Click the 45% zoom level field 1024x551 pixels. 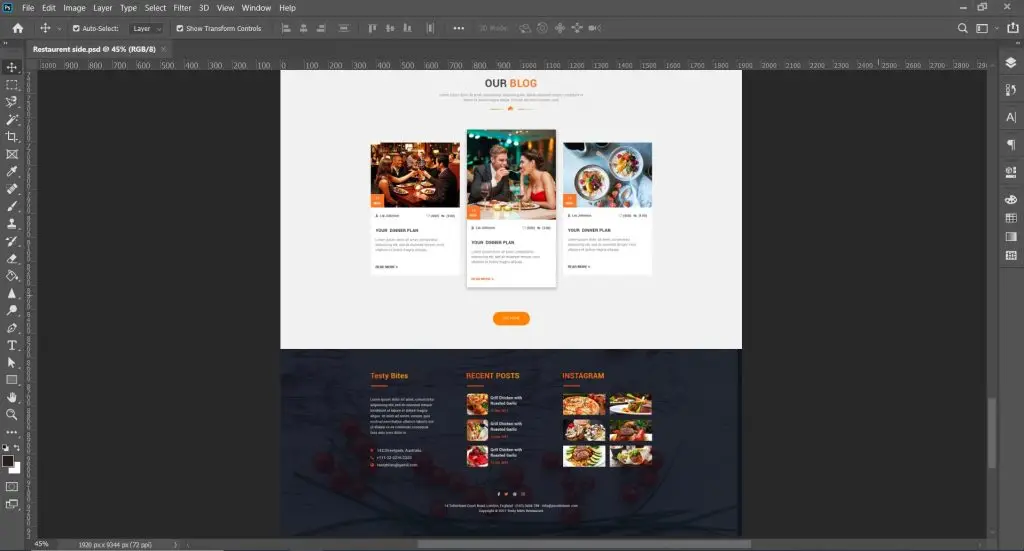(41, 544)
